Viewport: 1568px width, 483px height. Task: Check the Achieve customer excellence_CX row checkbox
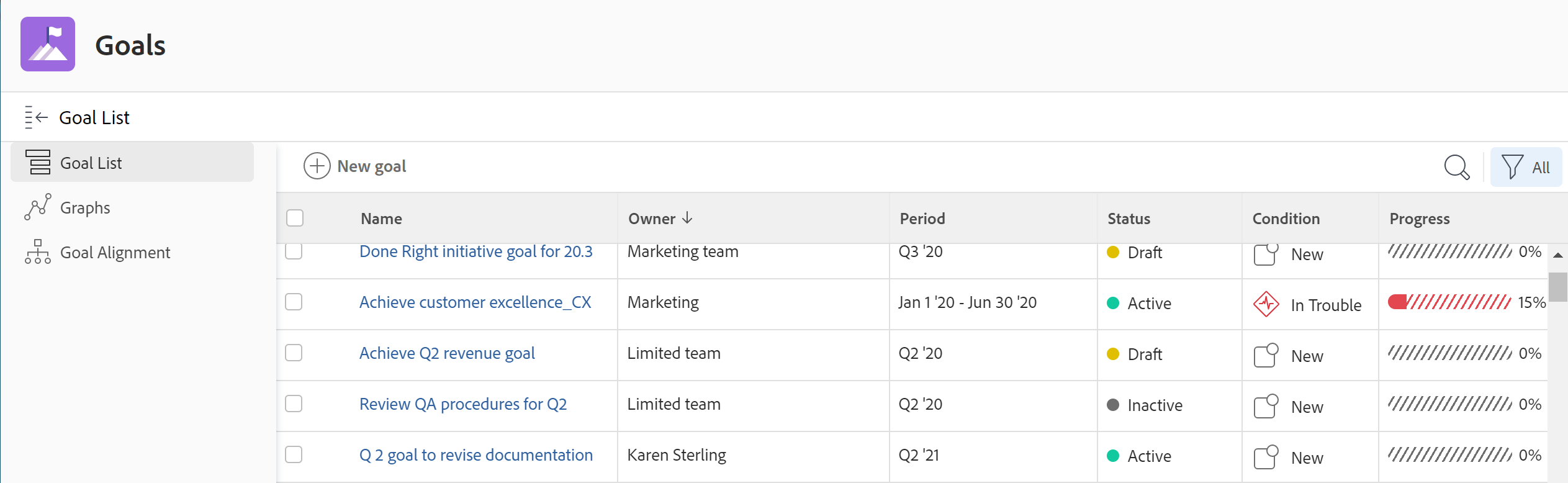[x=294, y=302]
